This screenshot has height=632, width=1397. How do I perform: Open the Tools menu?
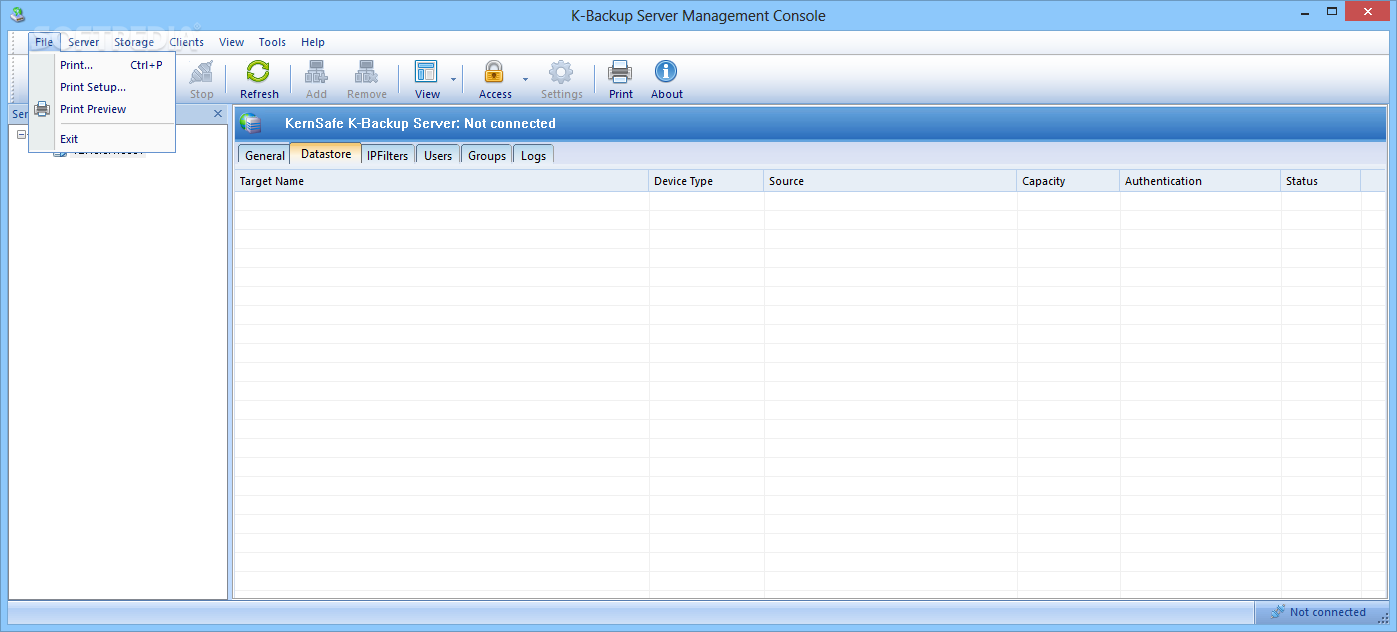272,42
